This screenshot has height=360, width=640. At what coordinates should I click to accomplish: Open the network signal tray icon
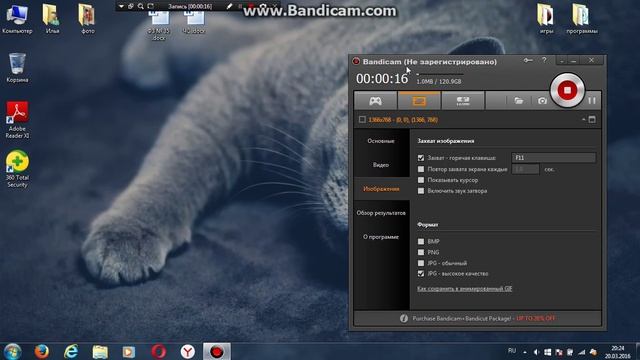tap(582, 352)
